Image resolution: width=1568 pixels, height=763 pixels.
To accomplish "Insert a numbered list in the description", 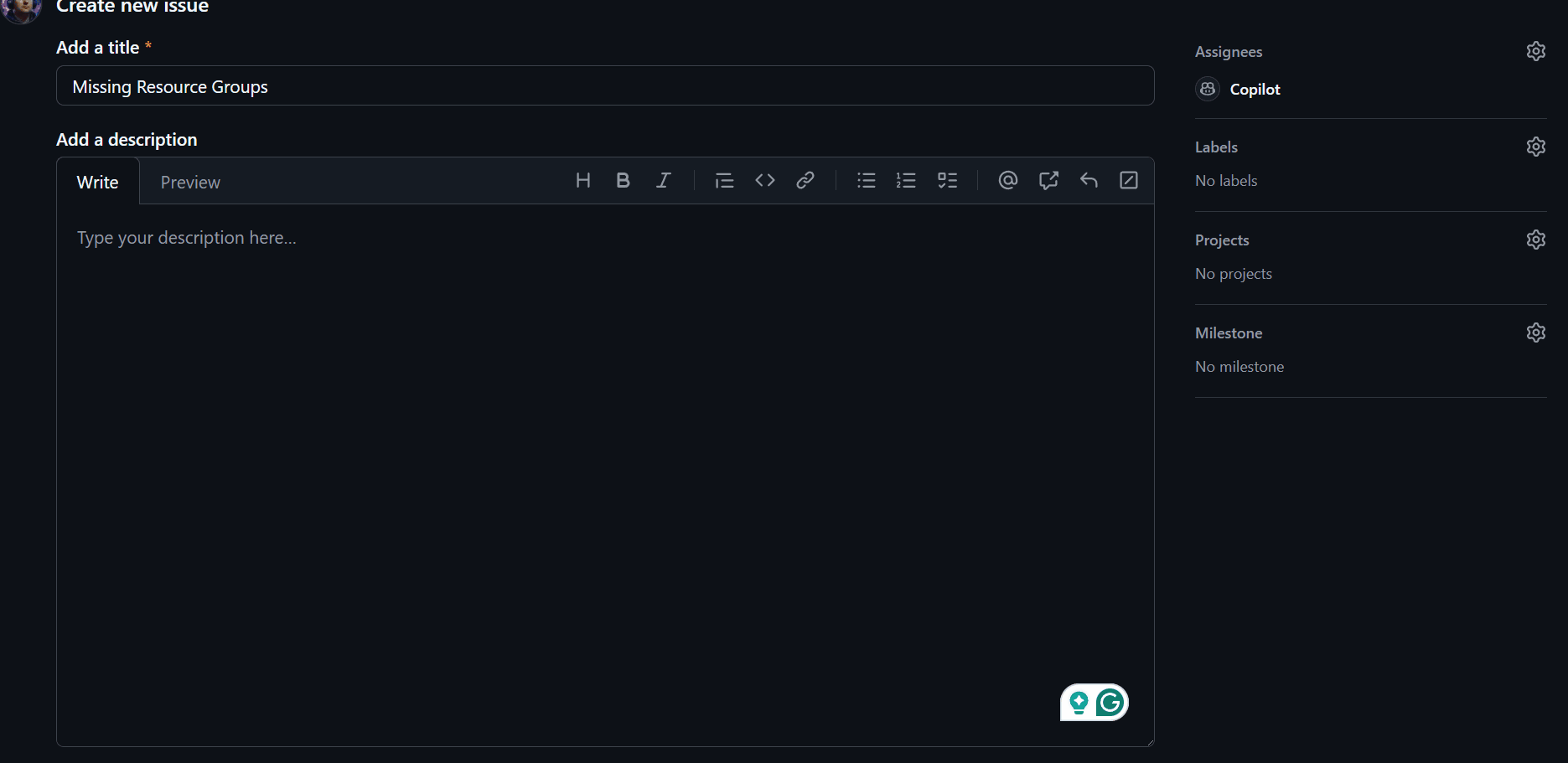I will pyautogui.click(x=906, y=180).
